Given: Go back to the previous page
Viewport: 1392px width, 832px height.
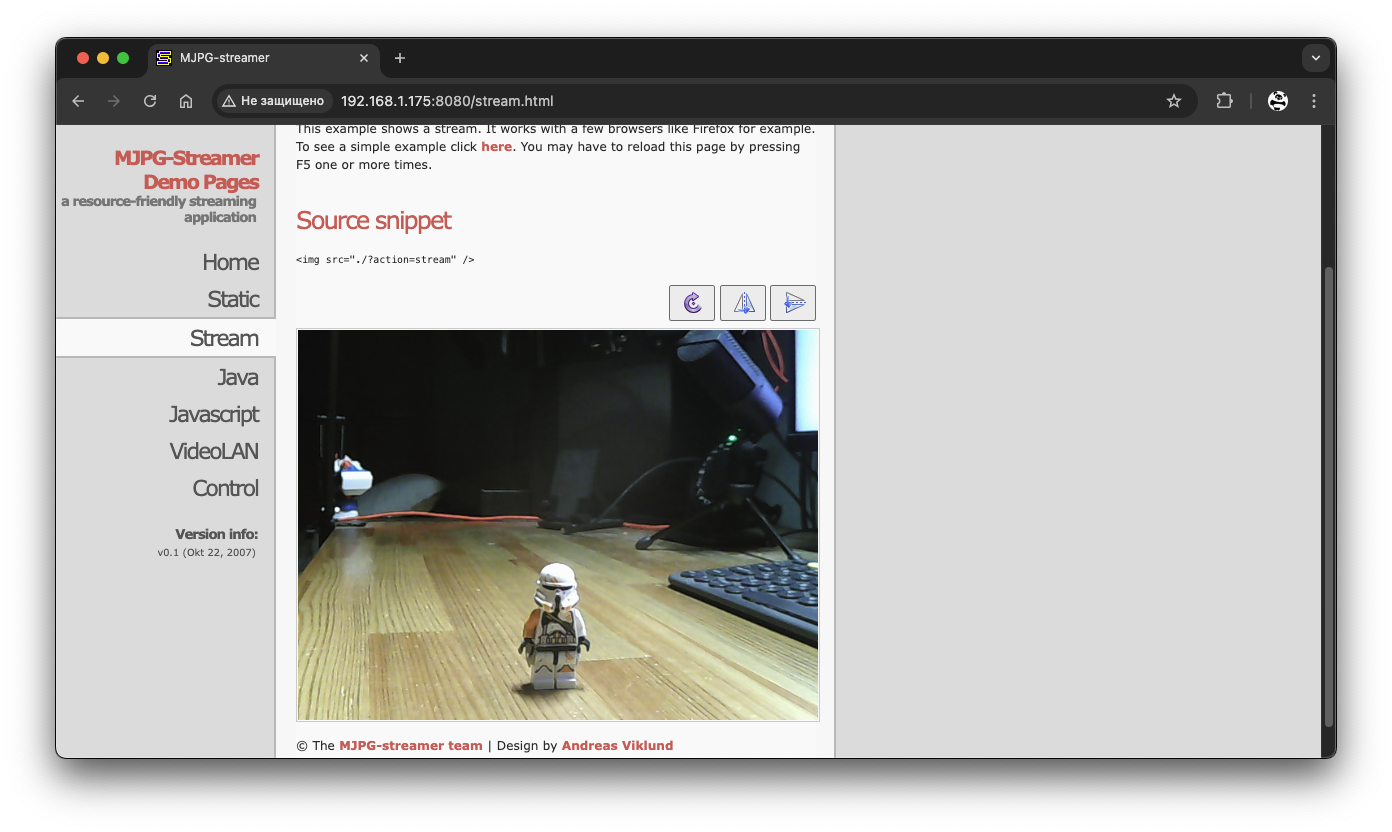Looking at the screenshot, I should coord(78,101).
